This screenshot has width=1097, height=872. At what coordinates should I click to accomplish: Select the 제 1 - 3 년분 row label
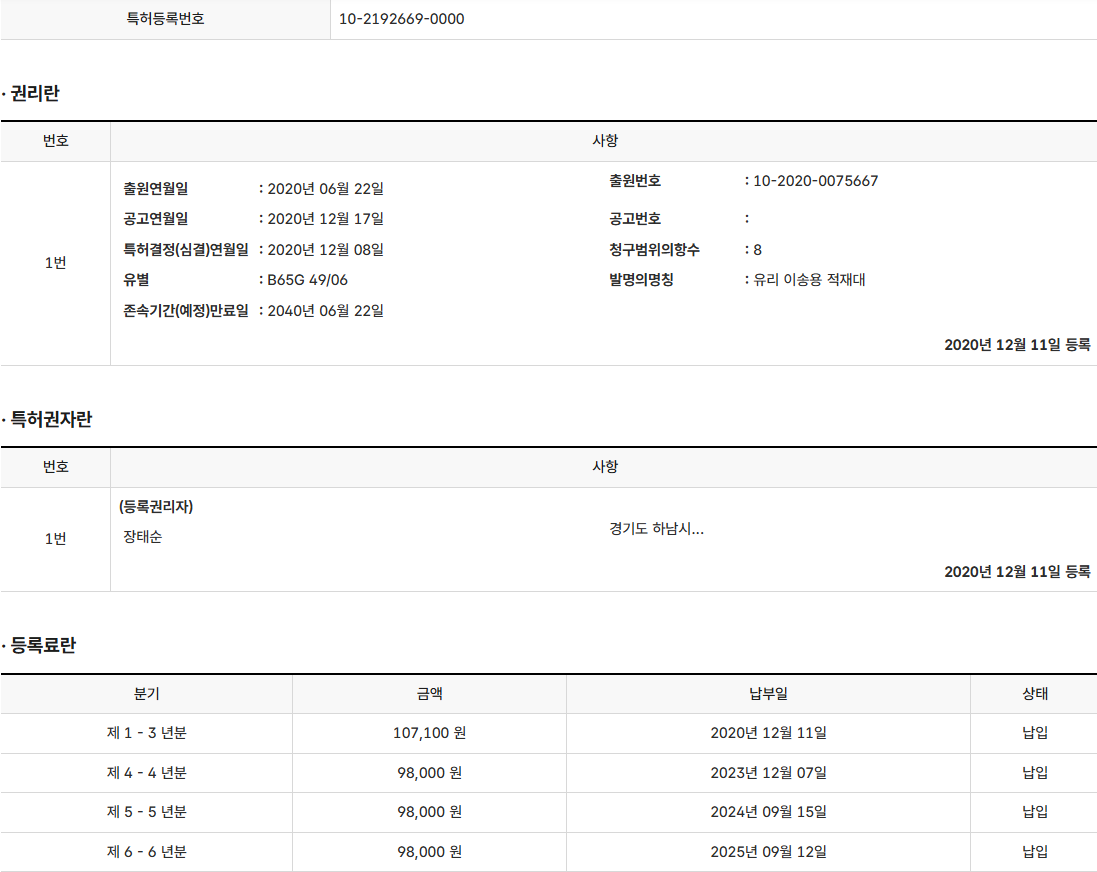(146, 733)
